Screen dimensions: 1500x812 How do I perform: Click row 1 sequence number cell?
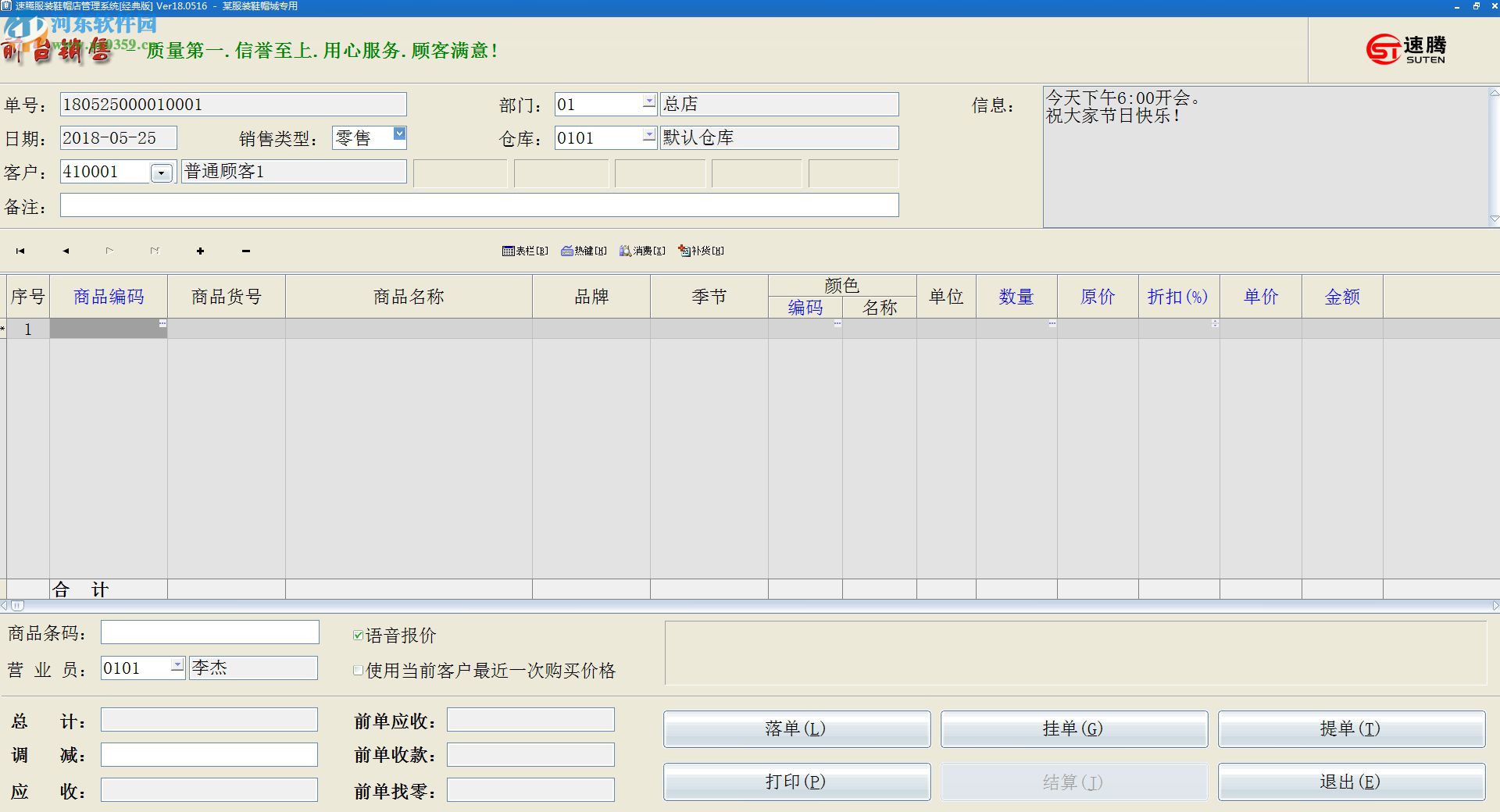[28, 329]
